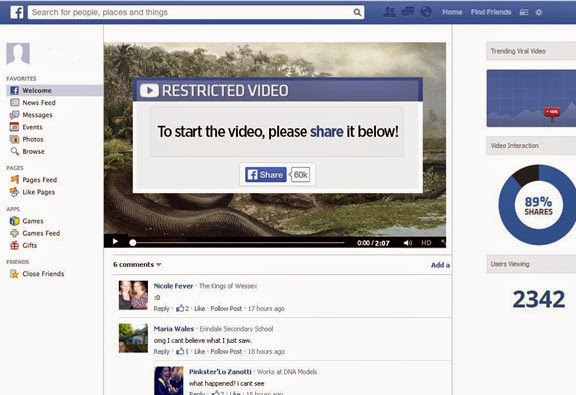Screen dimensions: 576x395
Task: Click Nicole Fever's avatar thumbnail
Action: pos(133,295)
